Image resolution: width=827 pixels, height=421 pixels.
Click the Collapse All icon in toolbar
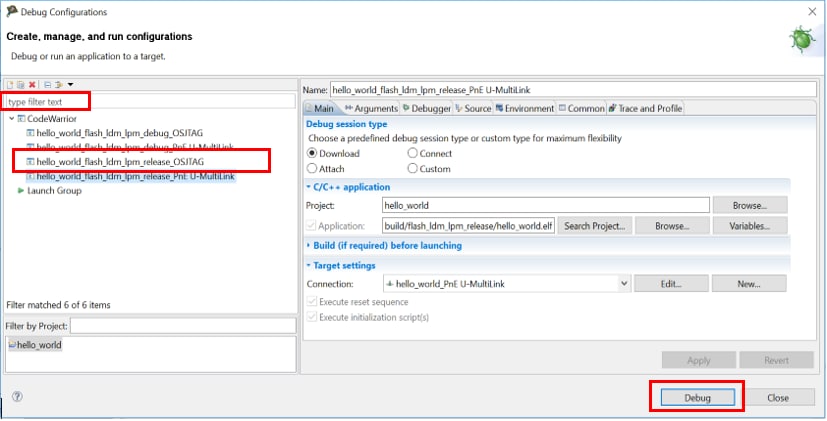[x=47, y=84]
